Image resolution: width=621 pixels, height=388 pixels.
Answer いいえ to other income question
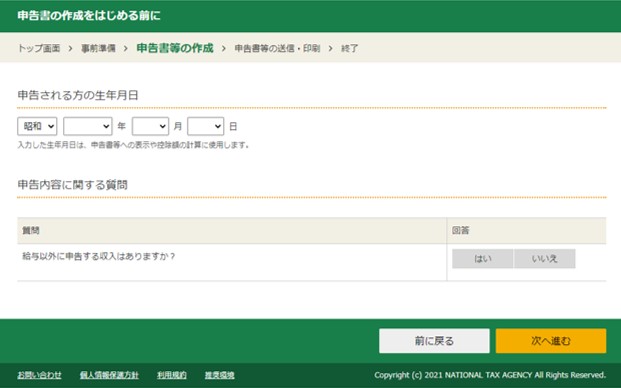[545, 259]
